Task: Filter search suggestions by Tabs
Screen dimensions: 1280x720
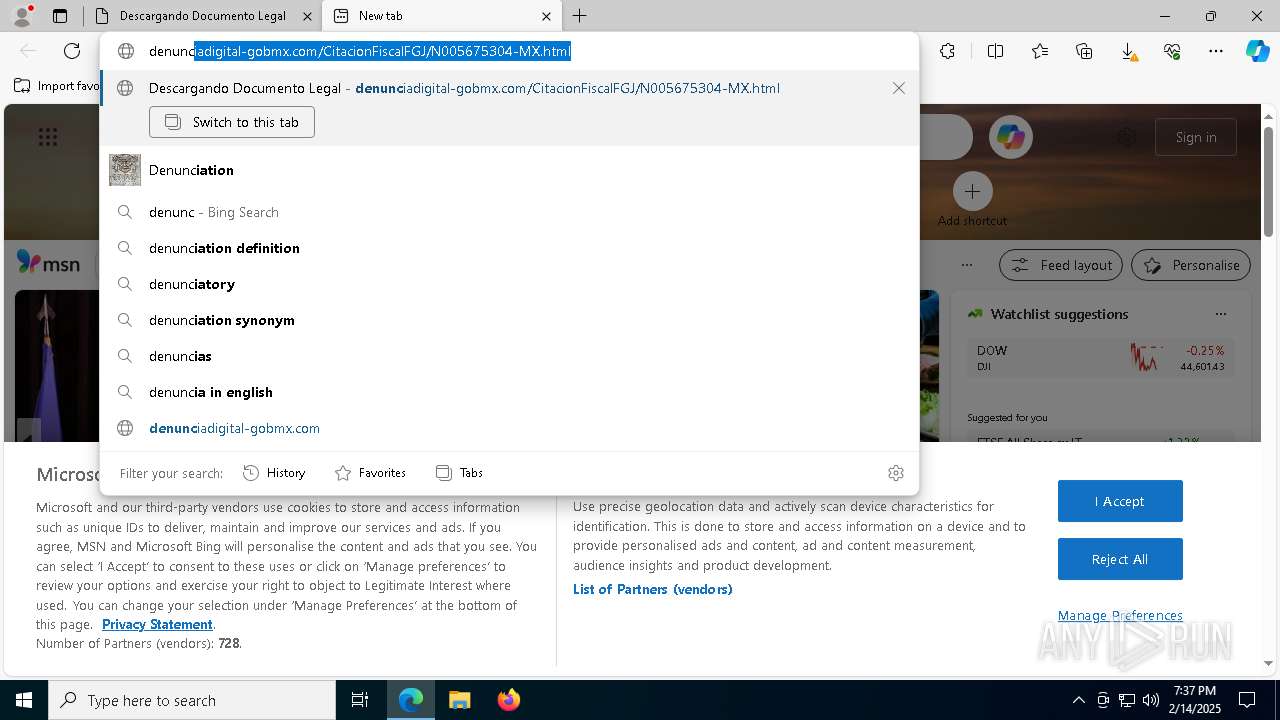Action: click(459, 473)
